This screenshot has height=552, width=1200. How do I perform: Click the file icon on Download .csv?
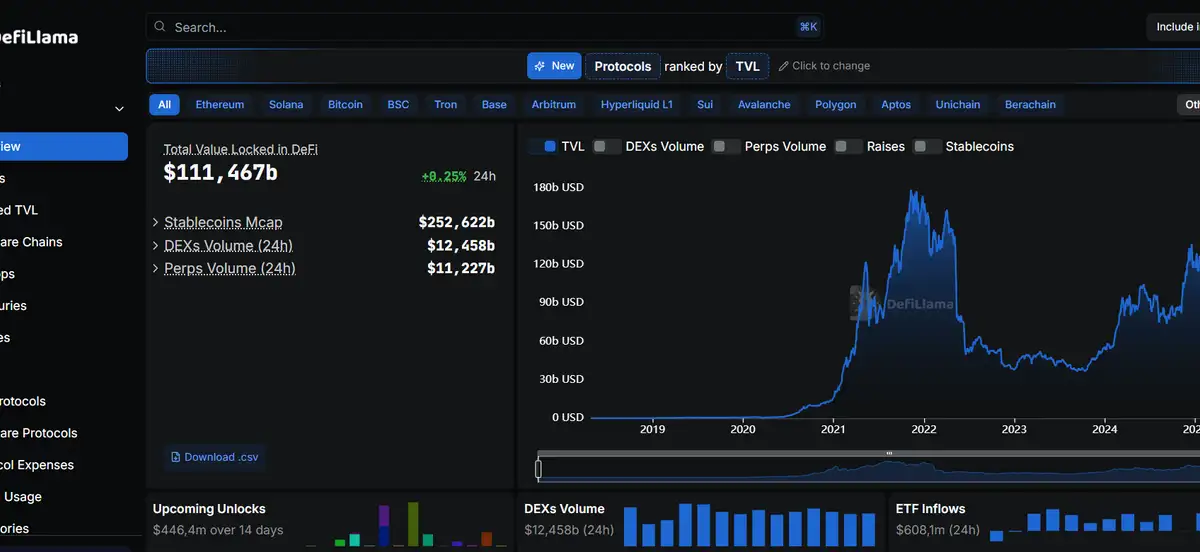pos(176,457)
